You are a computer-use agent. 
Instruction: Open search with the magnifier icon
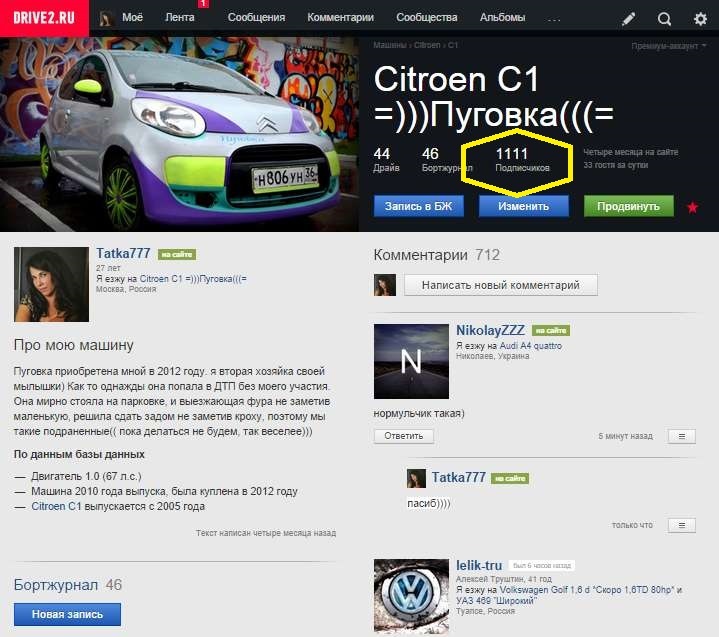click(664, 19)
